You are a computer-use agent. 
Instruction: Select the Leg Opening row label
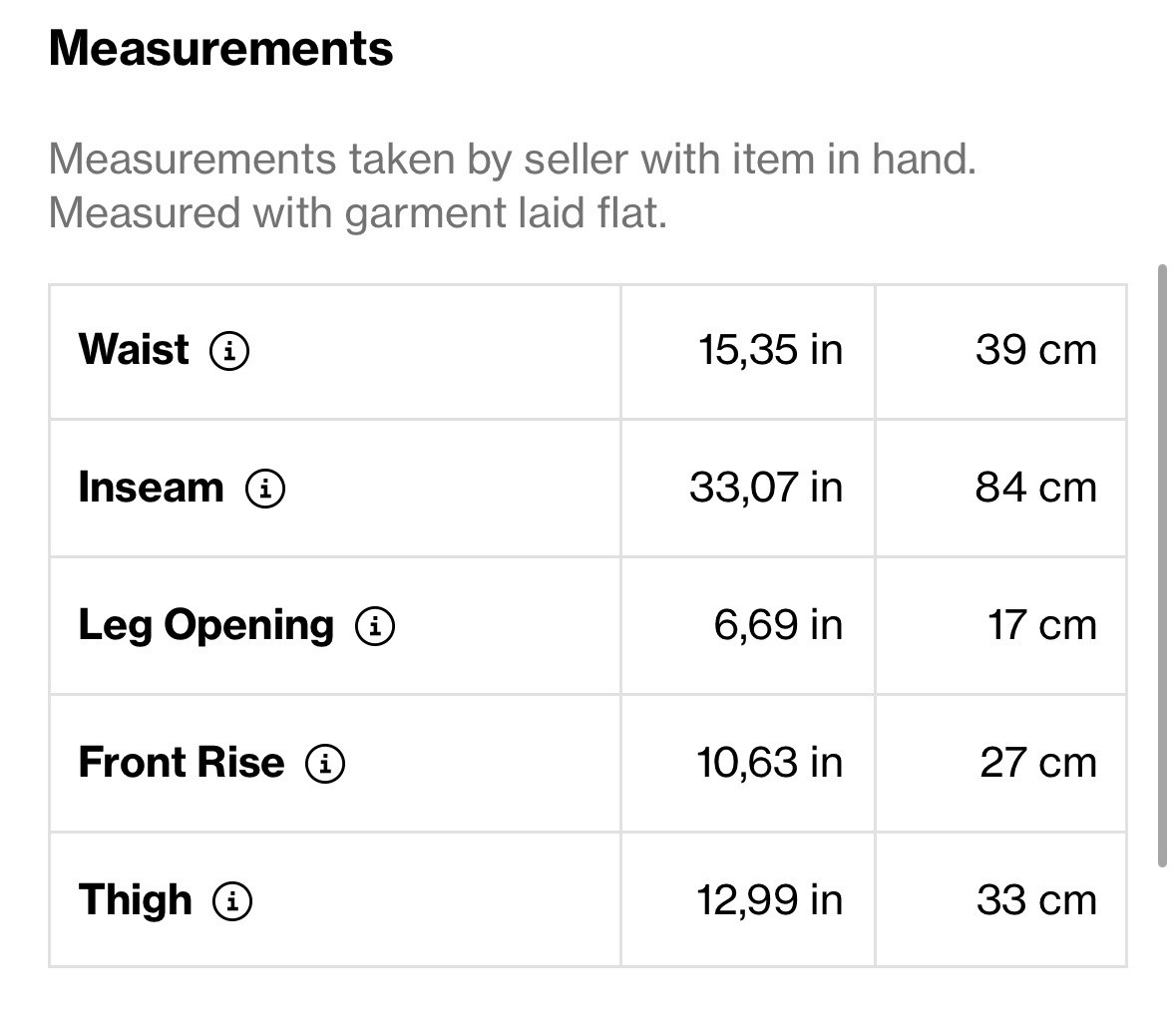click(205, 626)
